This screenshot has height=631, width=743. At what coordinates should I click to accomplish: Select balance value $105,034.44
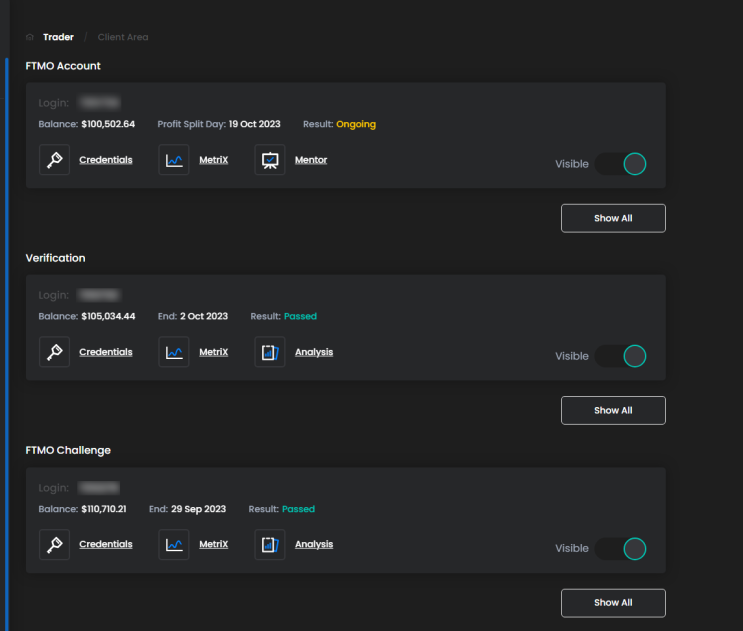108,316
